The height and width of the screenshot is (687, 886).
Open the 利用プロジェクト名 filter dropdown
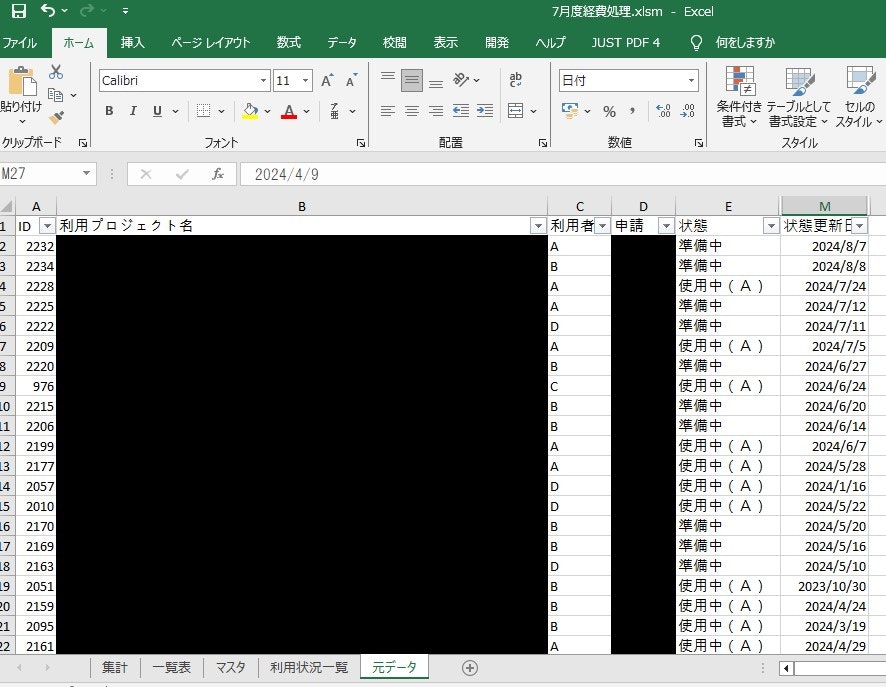538,226
